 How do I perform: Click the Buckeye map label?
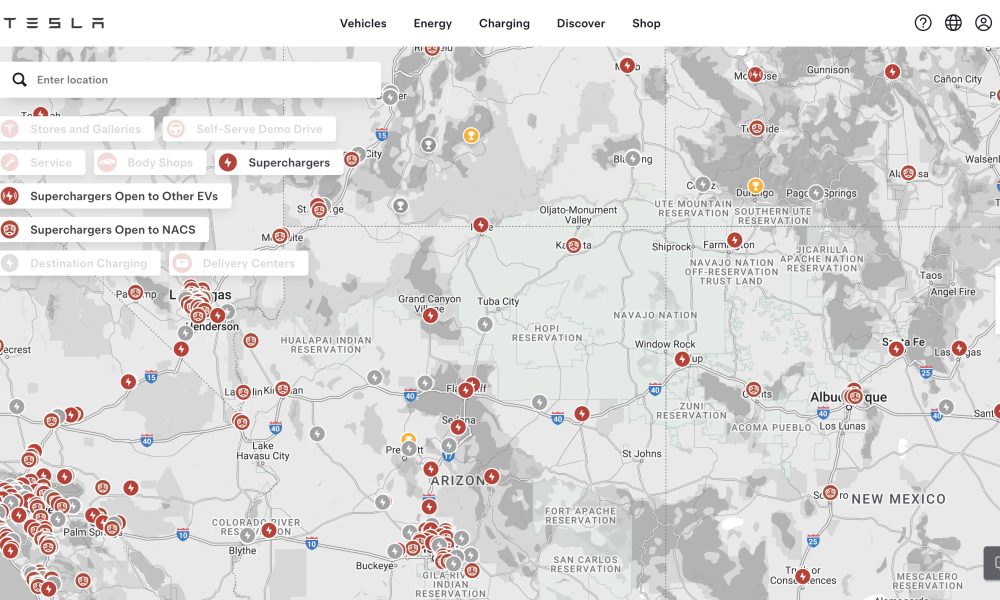tap(375, 566)
